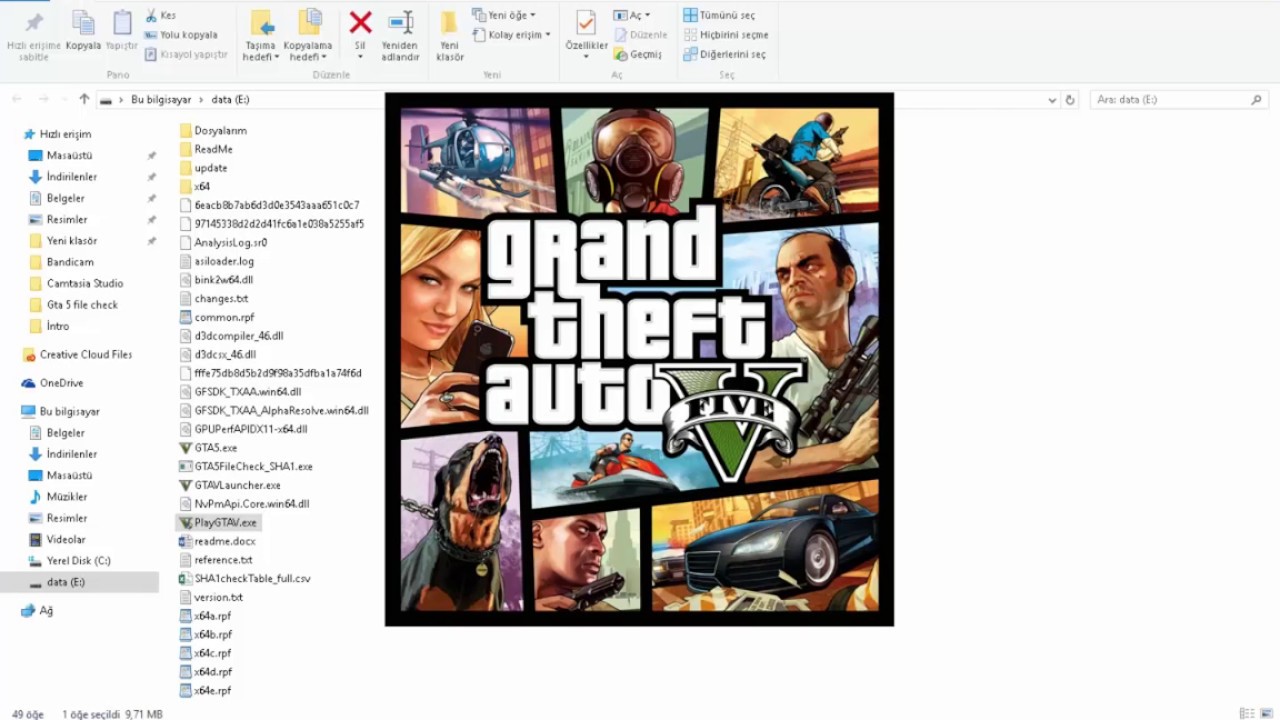This screenshot has height=720, width=1280.
Task: Select the AnalysisLog.sr0 file
Action: (x=231, y=243)
